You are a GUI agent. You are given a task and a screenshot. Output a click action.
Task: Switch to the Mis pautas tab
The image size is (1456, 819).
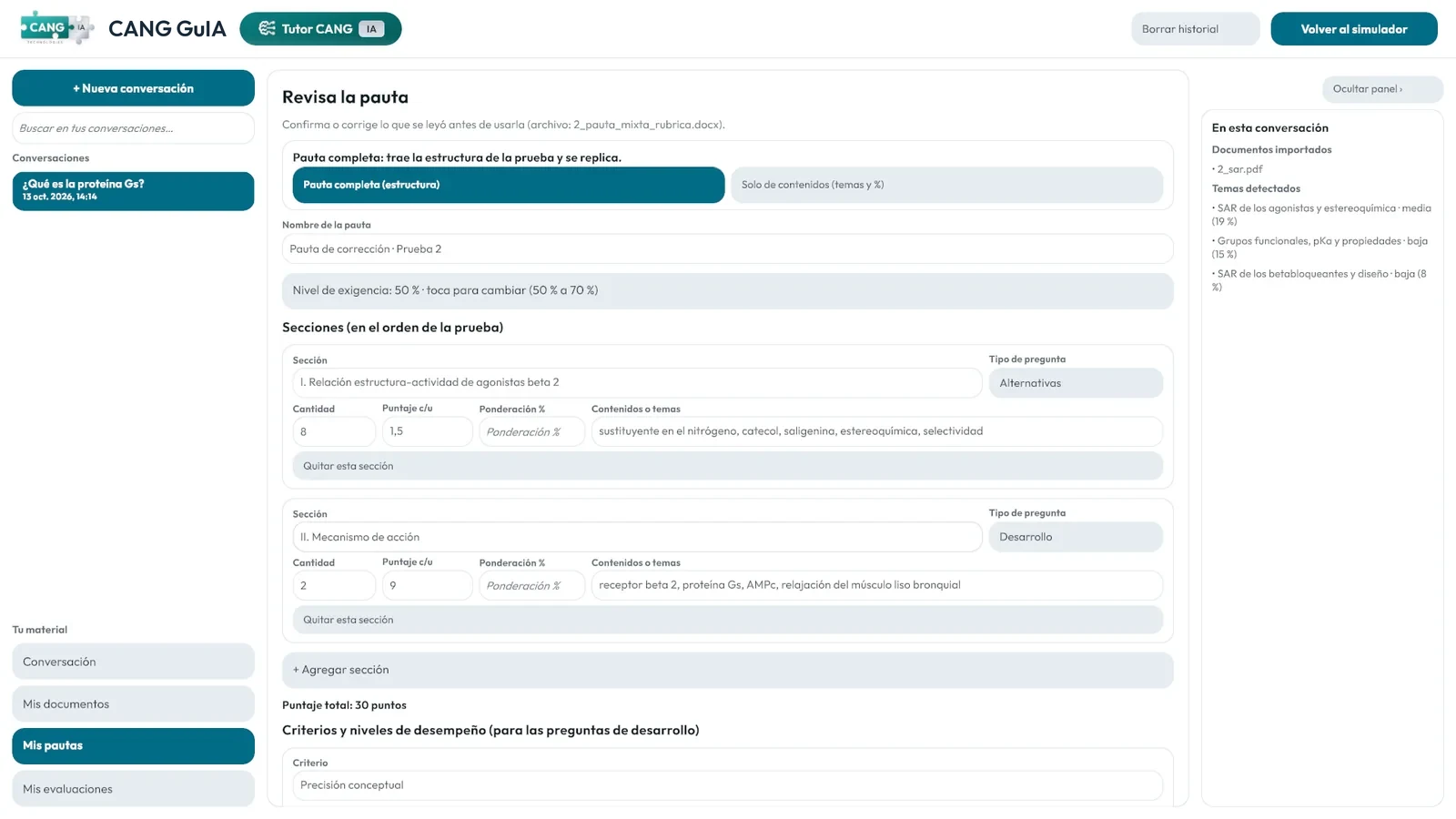pyautogui.click(x=133, y=746)
